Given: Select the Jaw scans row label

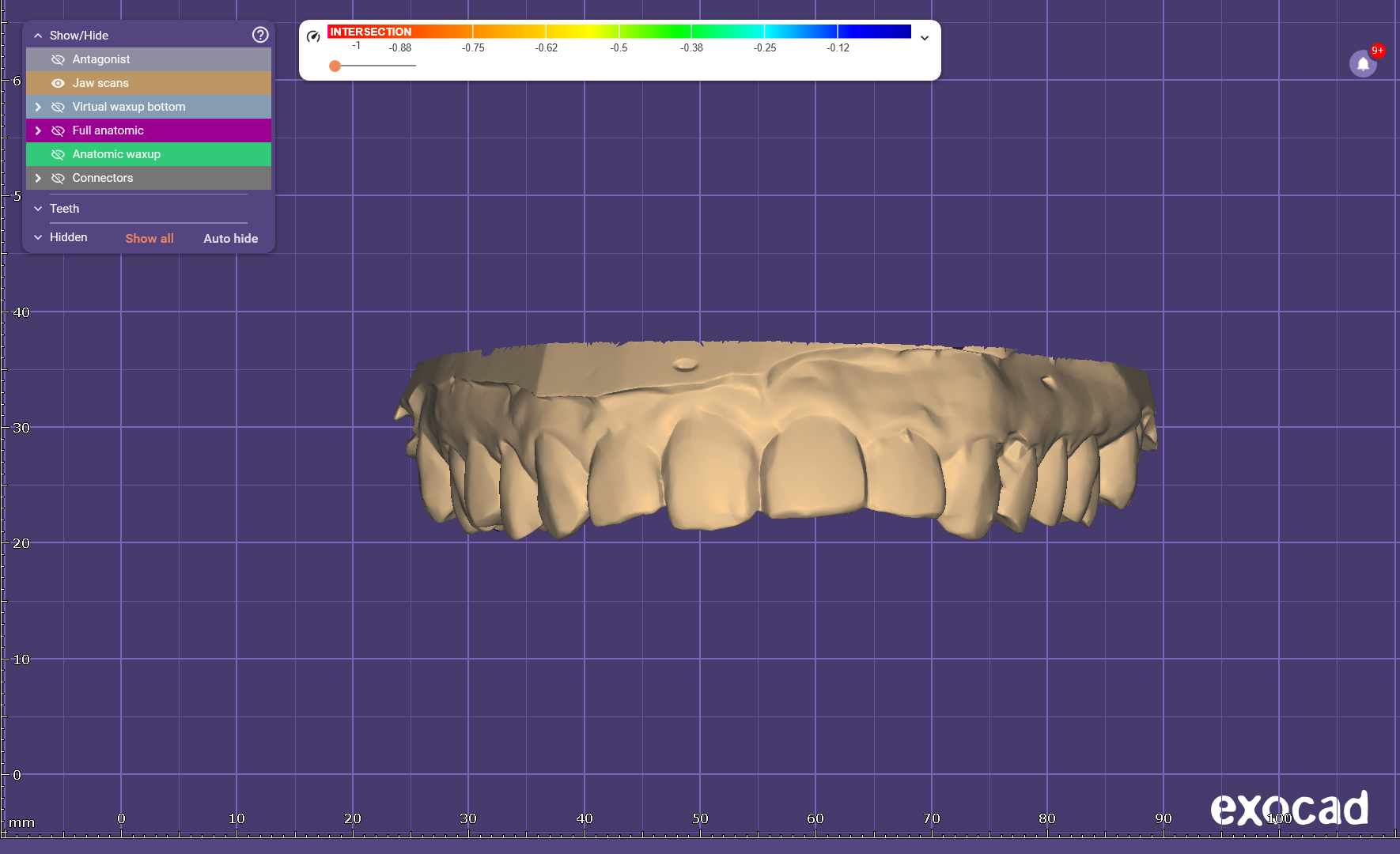Looking at the screenshot, I should click(x=100, y=83).
